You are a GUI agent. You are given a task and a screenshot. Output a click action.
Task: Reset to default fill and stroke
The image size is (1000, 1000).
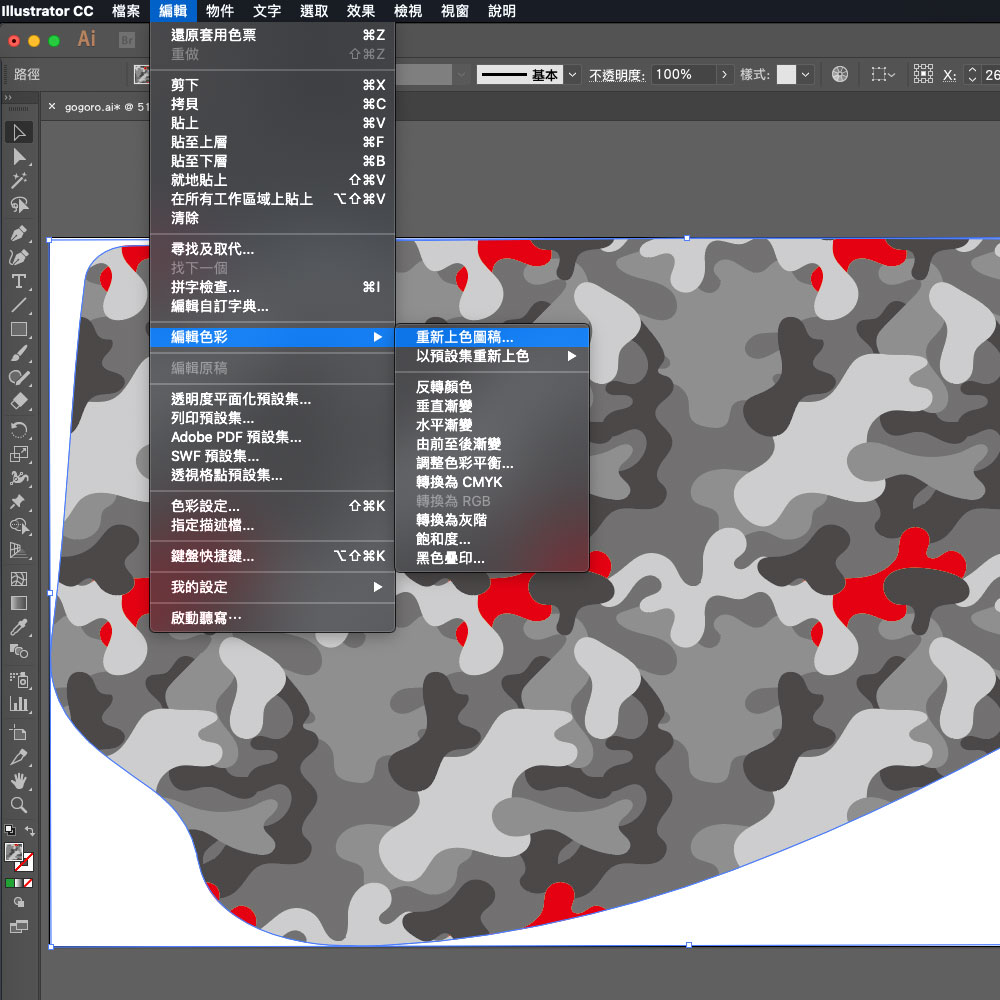pyautogui.click(x=10, y=830)
